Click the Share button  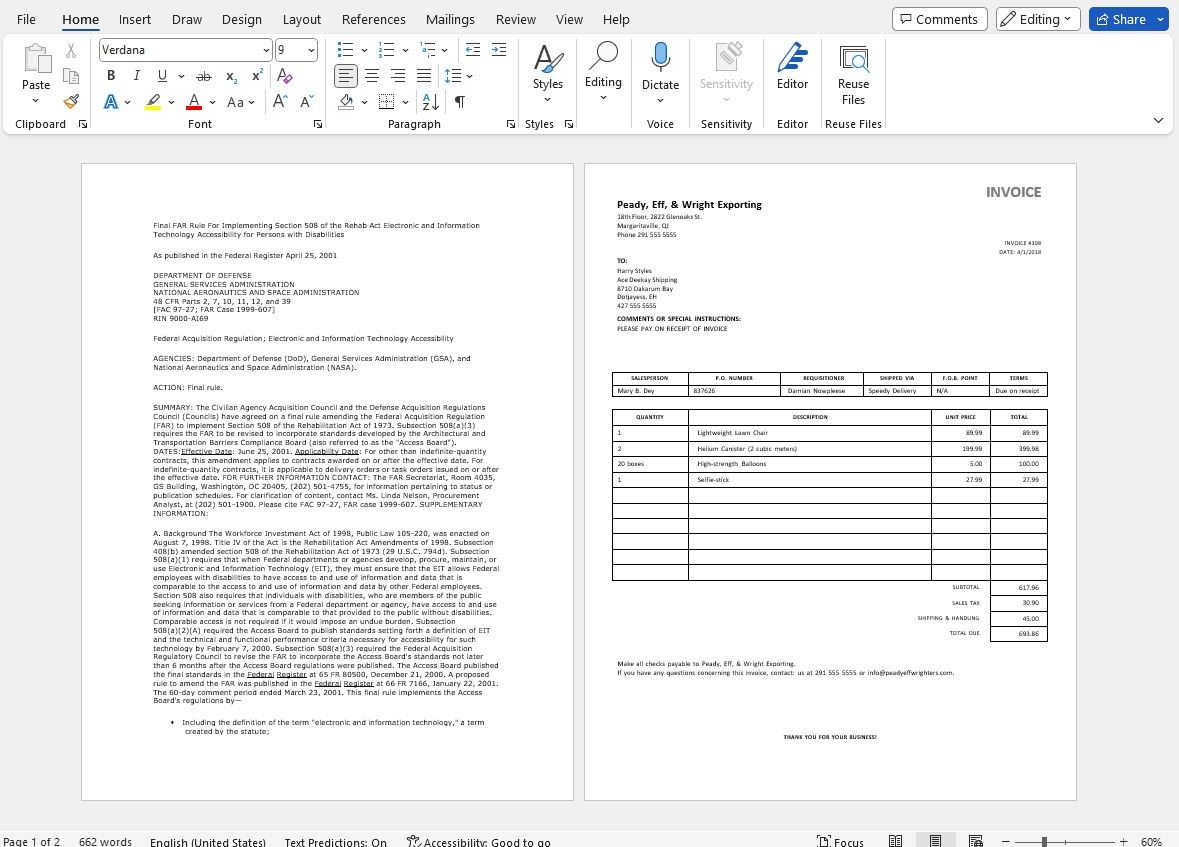tap(1129, 19)
